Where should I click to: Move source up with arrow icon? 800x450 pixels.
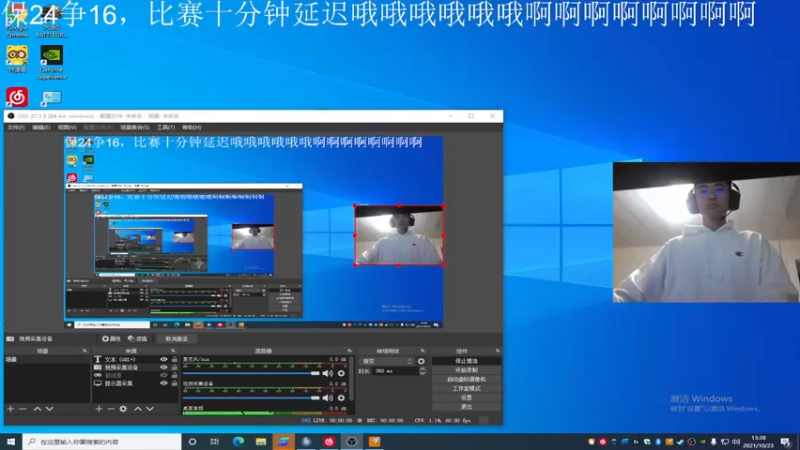tap(138, 409)
